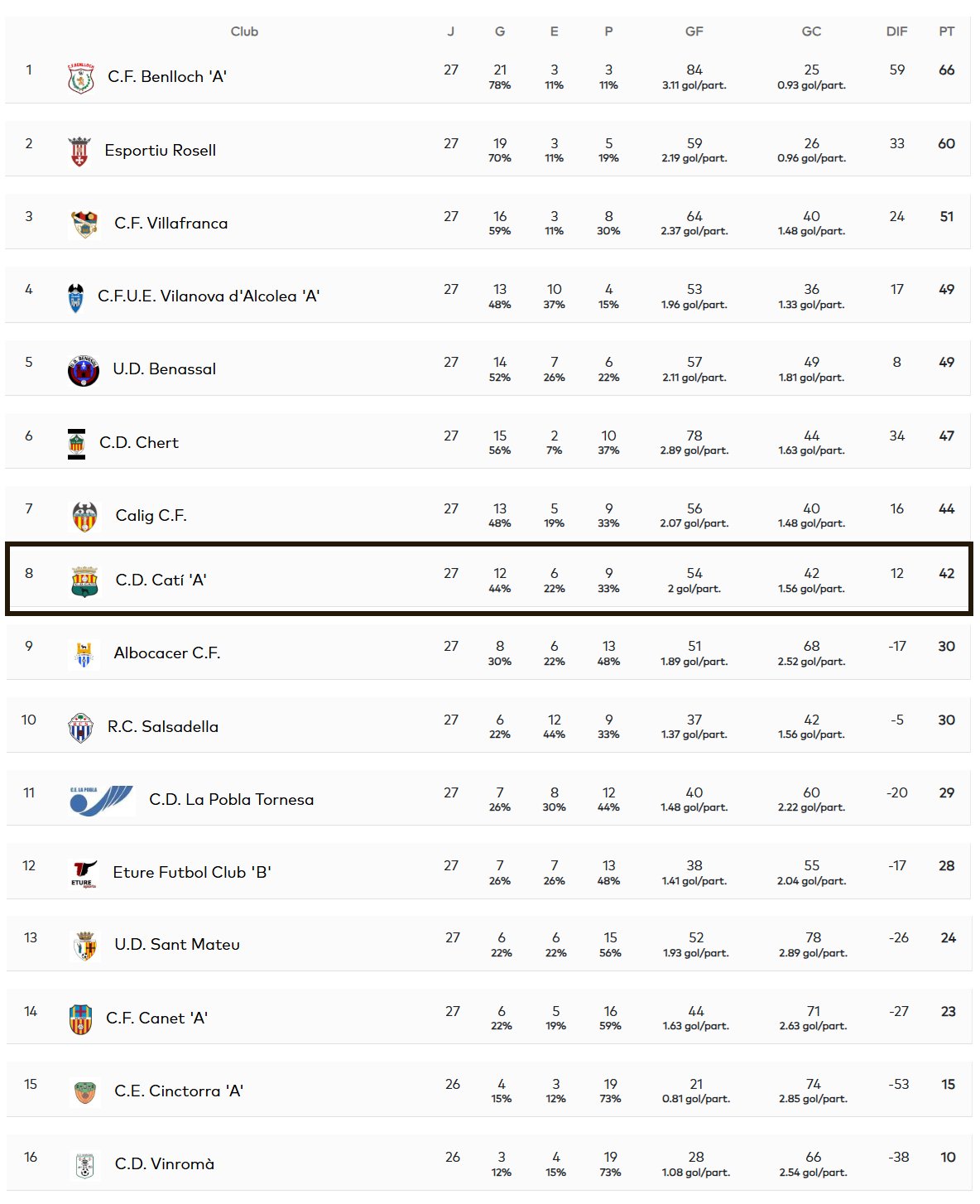
Task: Open the Albocacer C.F. team page
Action: click(167, 653)
